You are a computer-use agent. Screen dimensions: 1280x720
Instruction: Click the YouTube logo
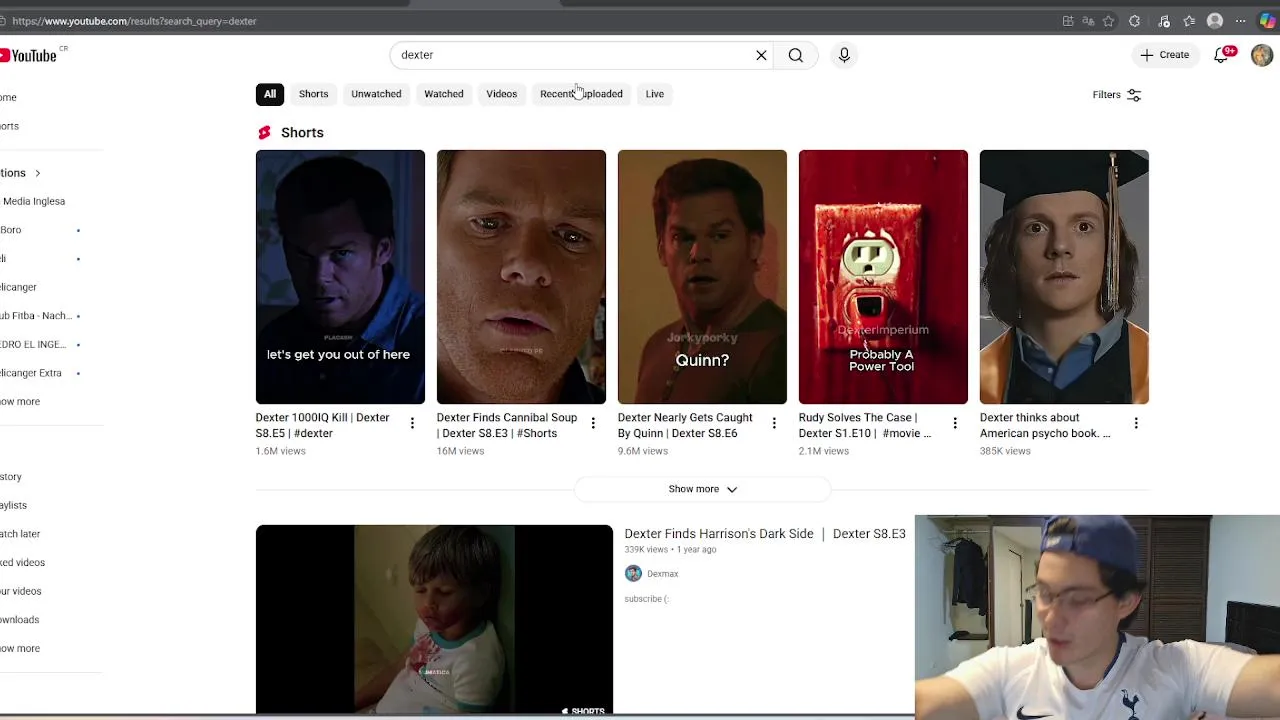click(30, 55)
